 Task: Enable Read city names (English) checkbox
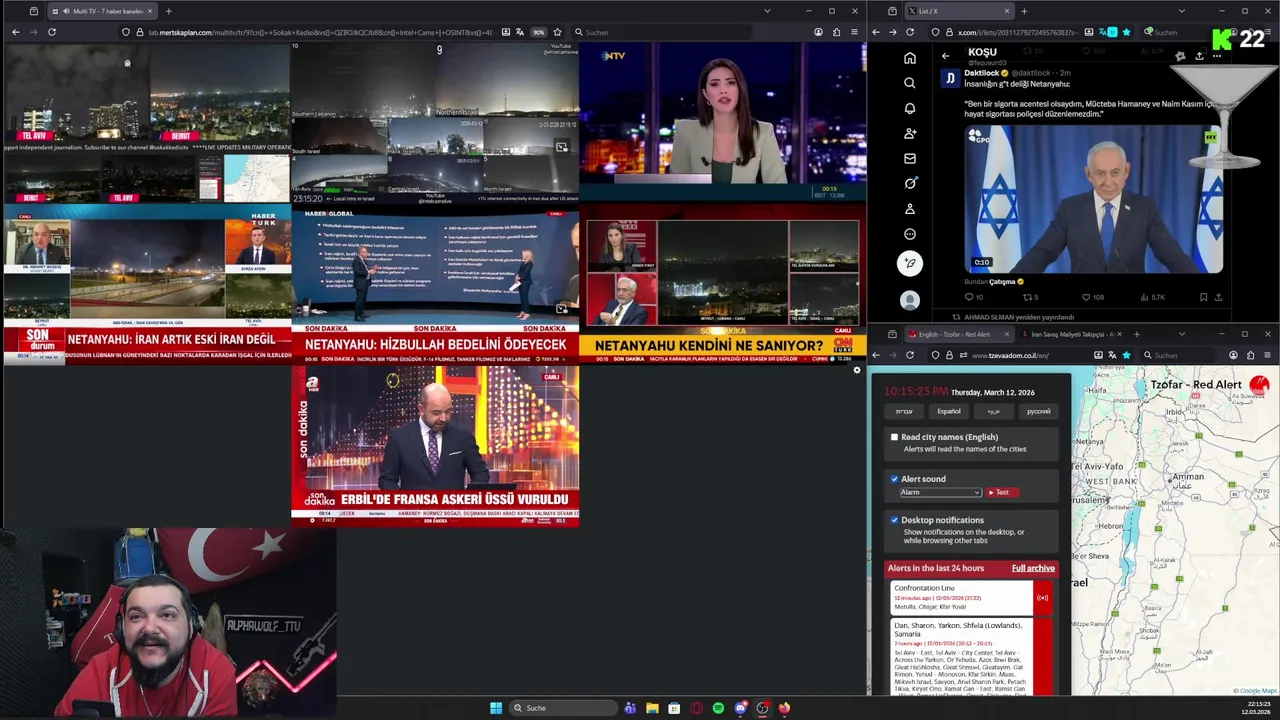(x=894, y=437)
